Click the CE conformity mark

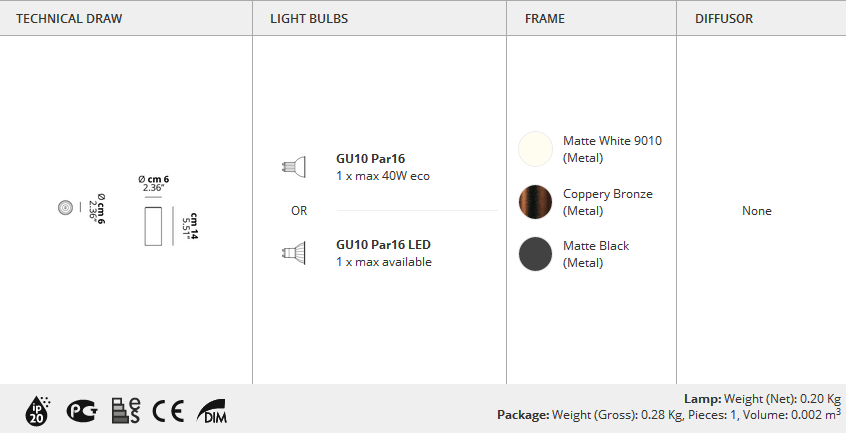coord(168,410)
